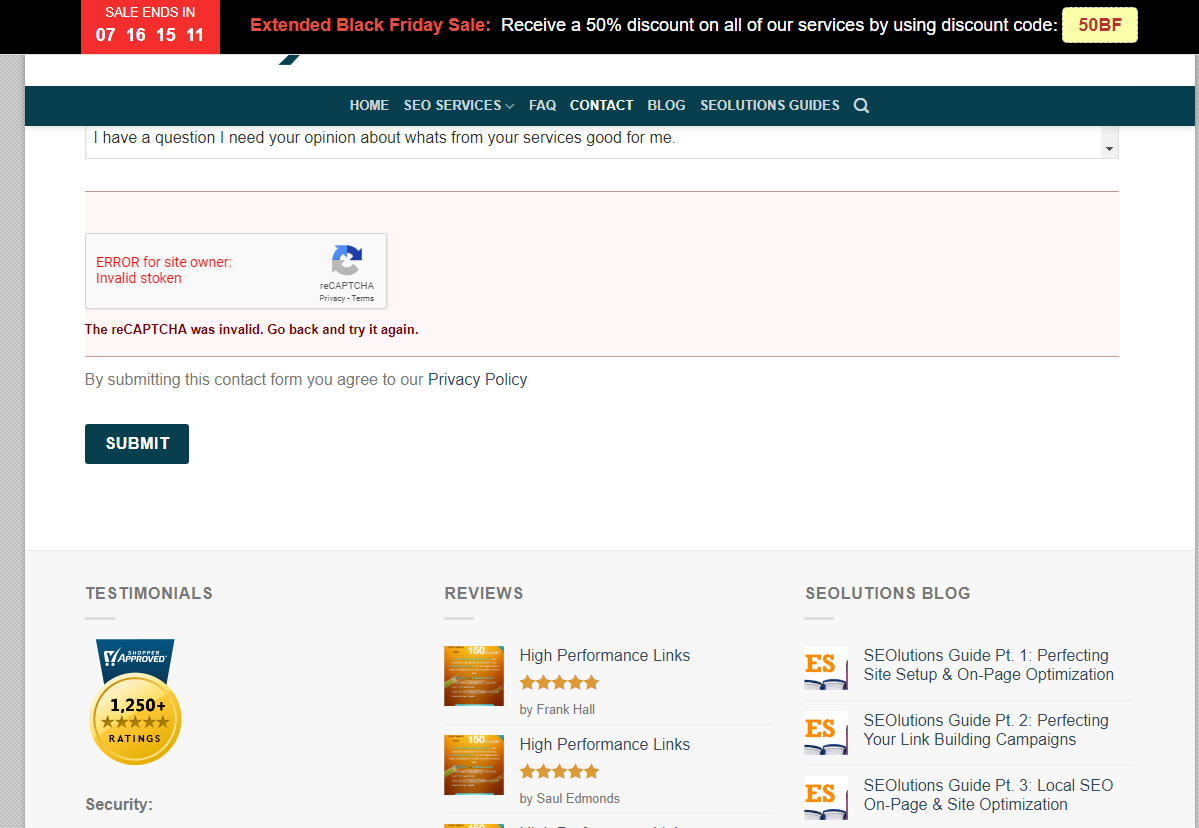The width and height of the screenshot is (1199, 828).
Task: Read SEOlutions Guide Pt. 1: Perfecting Site Setup
Action: (988, 665)
